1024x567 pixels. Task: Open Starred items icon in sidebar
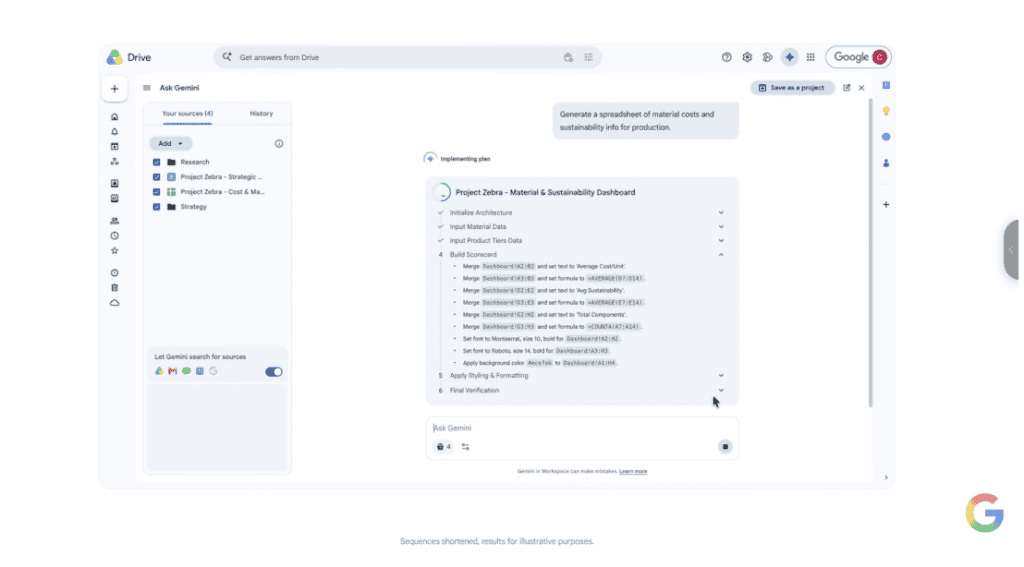[x=114, y=251]
